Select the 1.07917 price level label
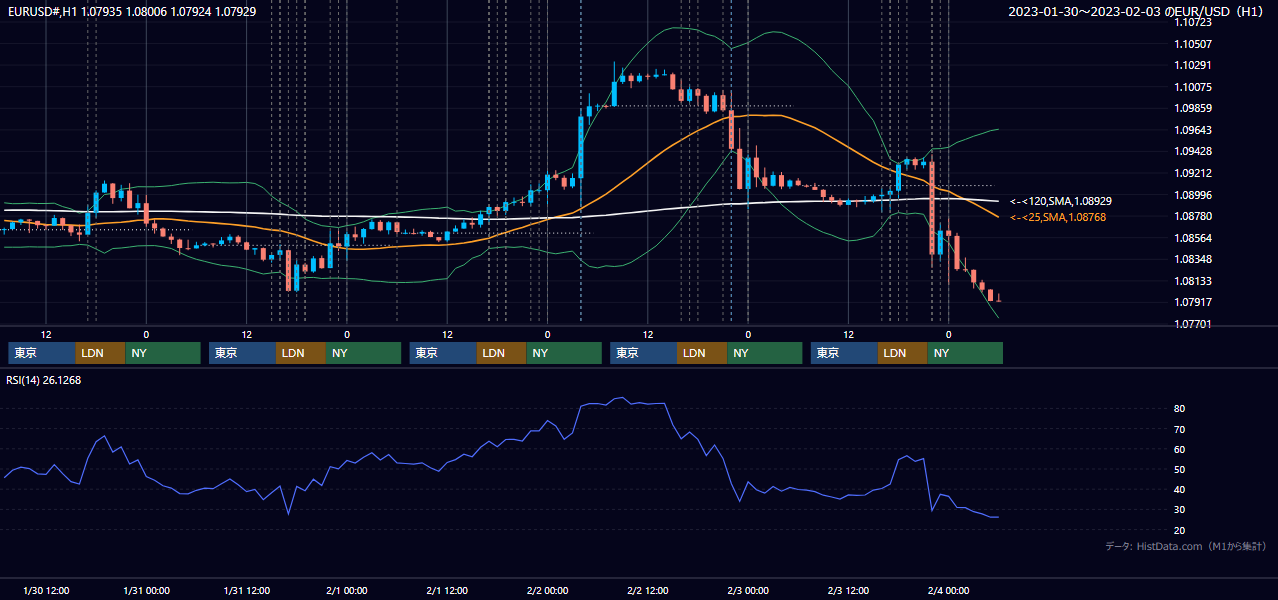 coord(1193,303)
